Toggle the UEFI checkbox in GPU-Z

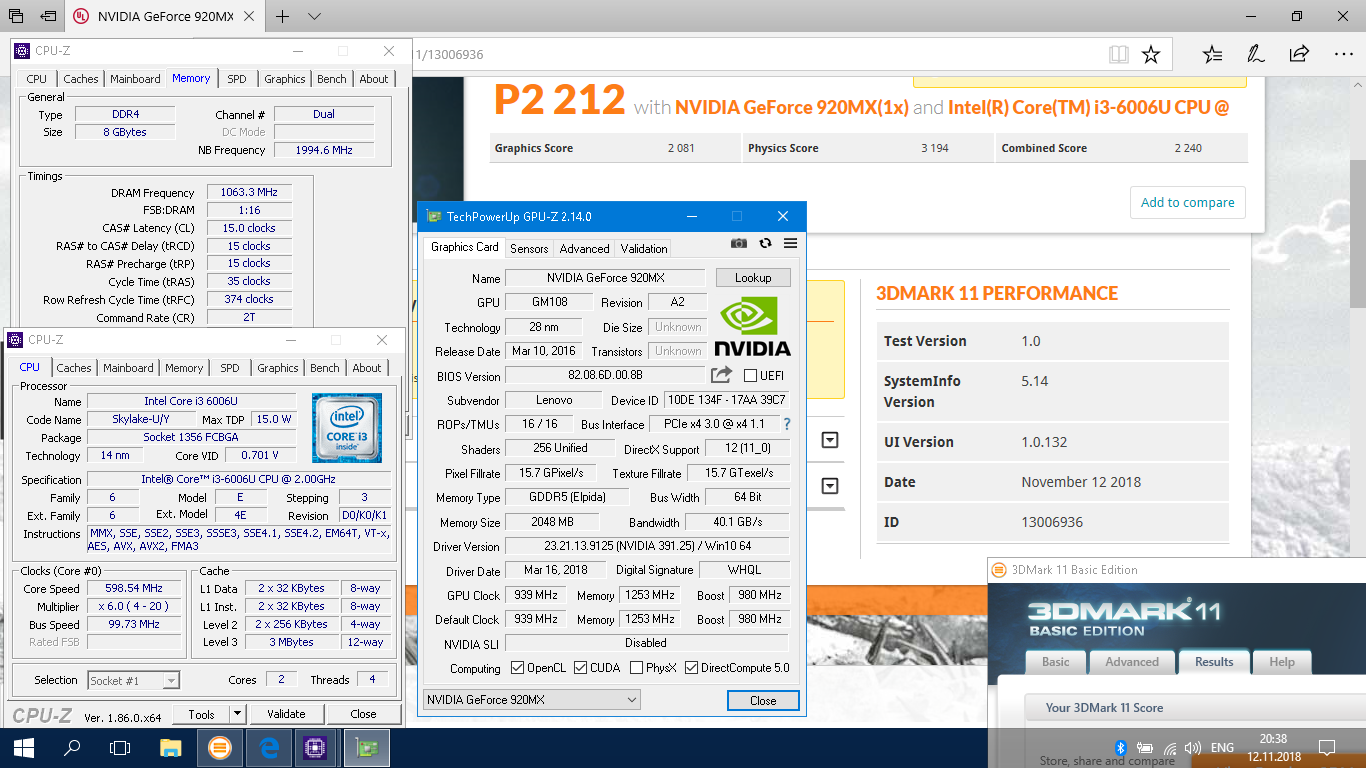tap(751, 375)
